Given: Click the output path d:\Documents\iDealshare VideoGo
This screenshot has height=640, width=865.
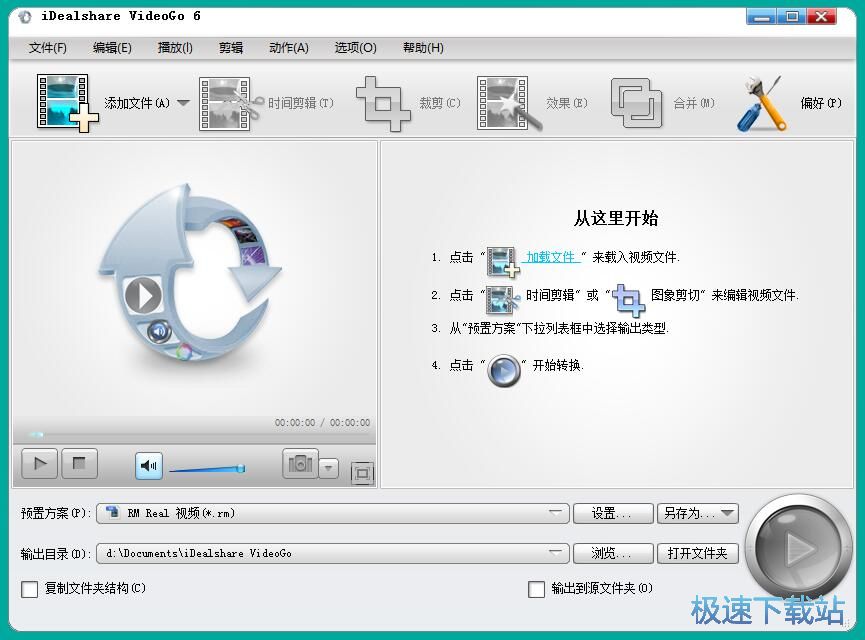Looking at the screenshot, I should [199, 553].
